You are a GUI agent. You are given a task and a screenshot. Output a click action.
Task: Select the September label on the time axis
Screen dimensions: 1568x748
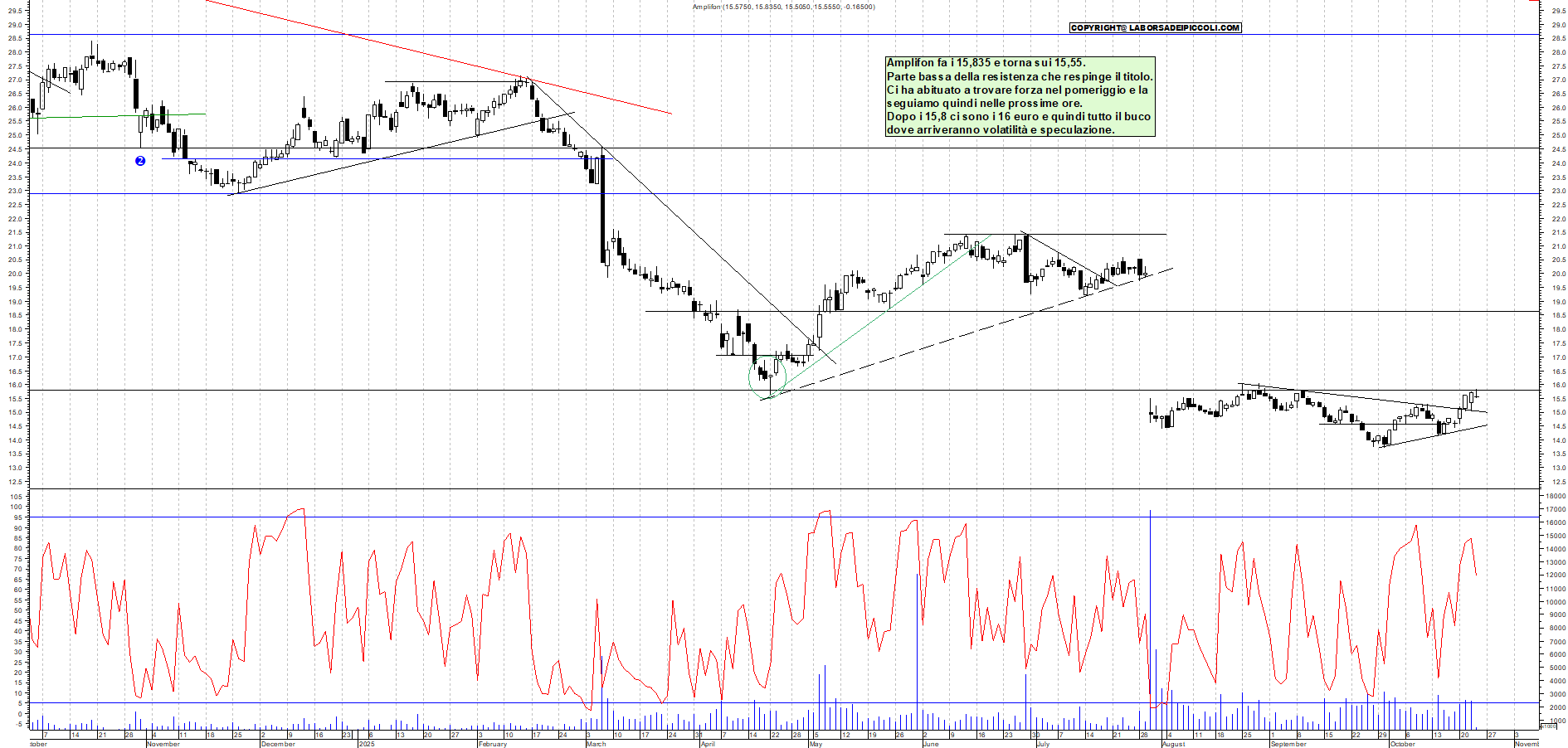[x=1288, y=744]
